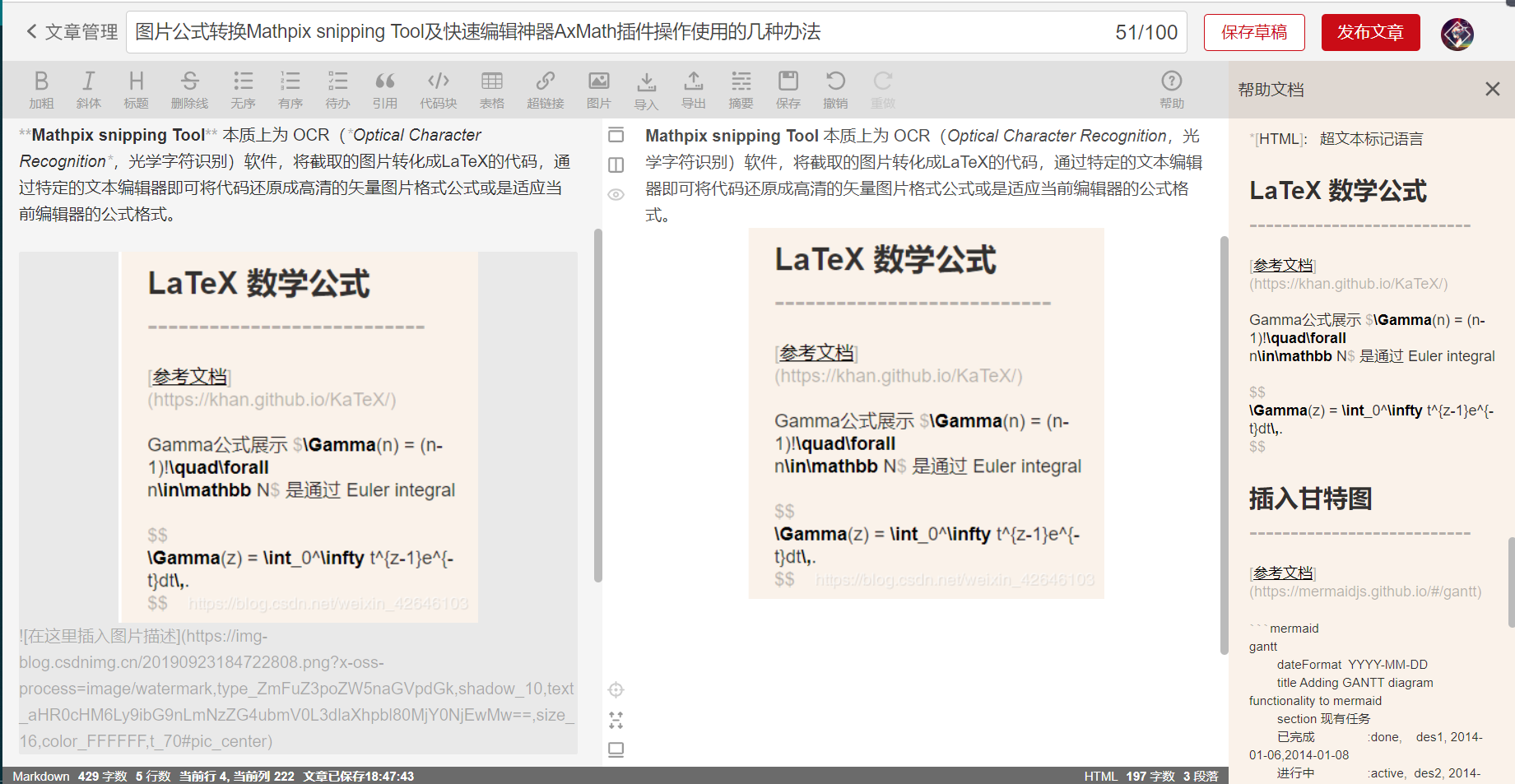Apply italic formatting (斜体)

coord(88,89)
